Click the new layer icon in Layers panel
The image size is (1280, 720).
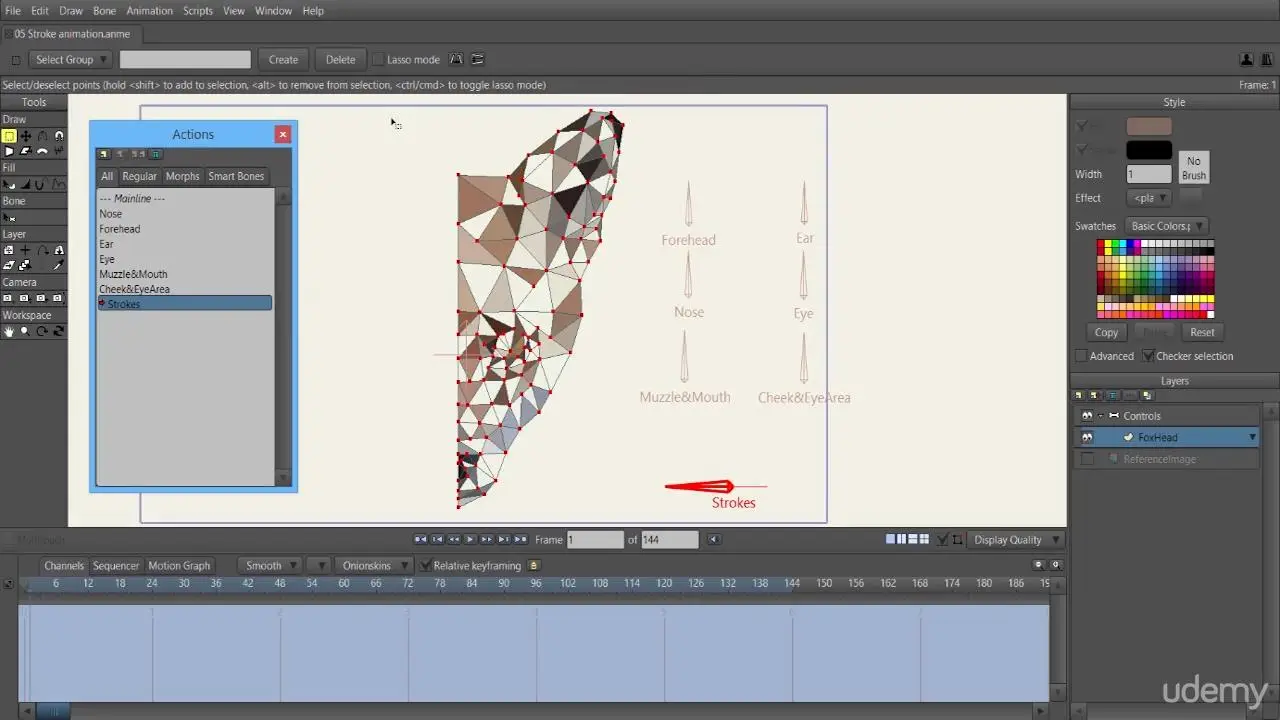1080,396
